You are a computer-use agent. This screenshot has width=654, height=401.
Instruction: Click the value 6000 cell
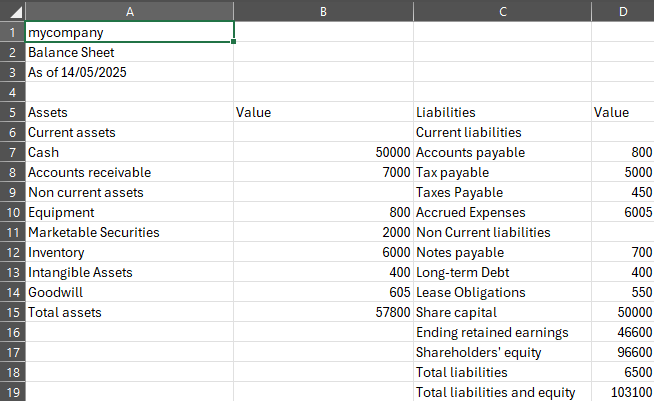point(323,252)
